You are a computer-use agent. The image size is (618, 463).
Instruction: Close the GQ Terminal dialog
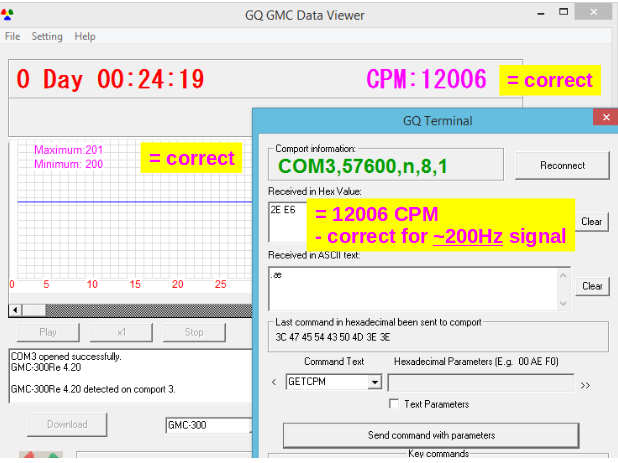click(x=606, y=117)
